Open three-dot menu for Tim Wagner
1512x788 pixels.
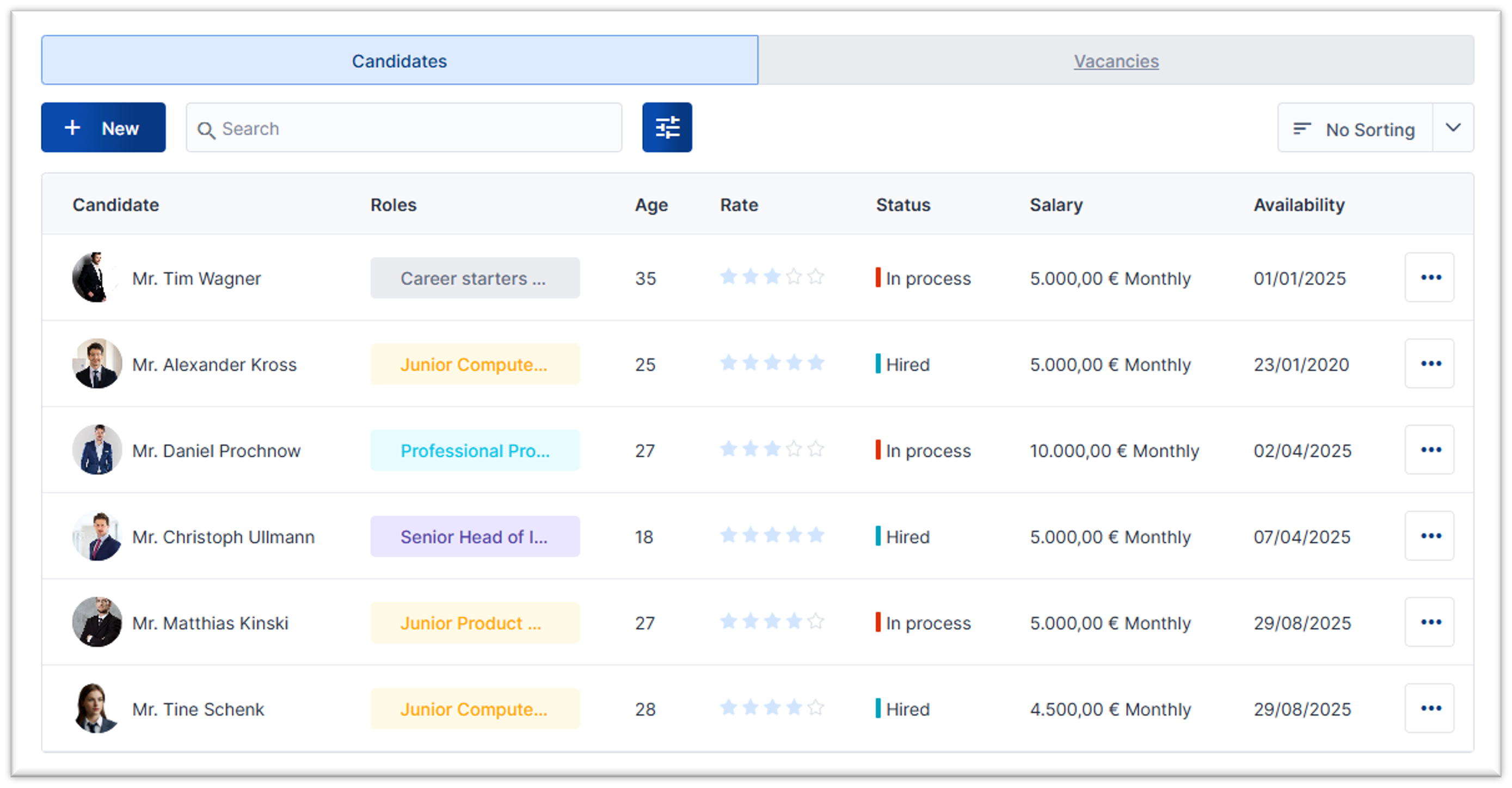pos(1429,277)
